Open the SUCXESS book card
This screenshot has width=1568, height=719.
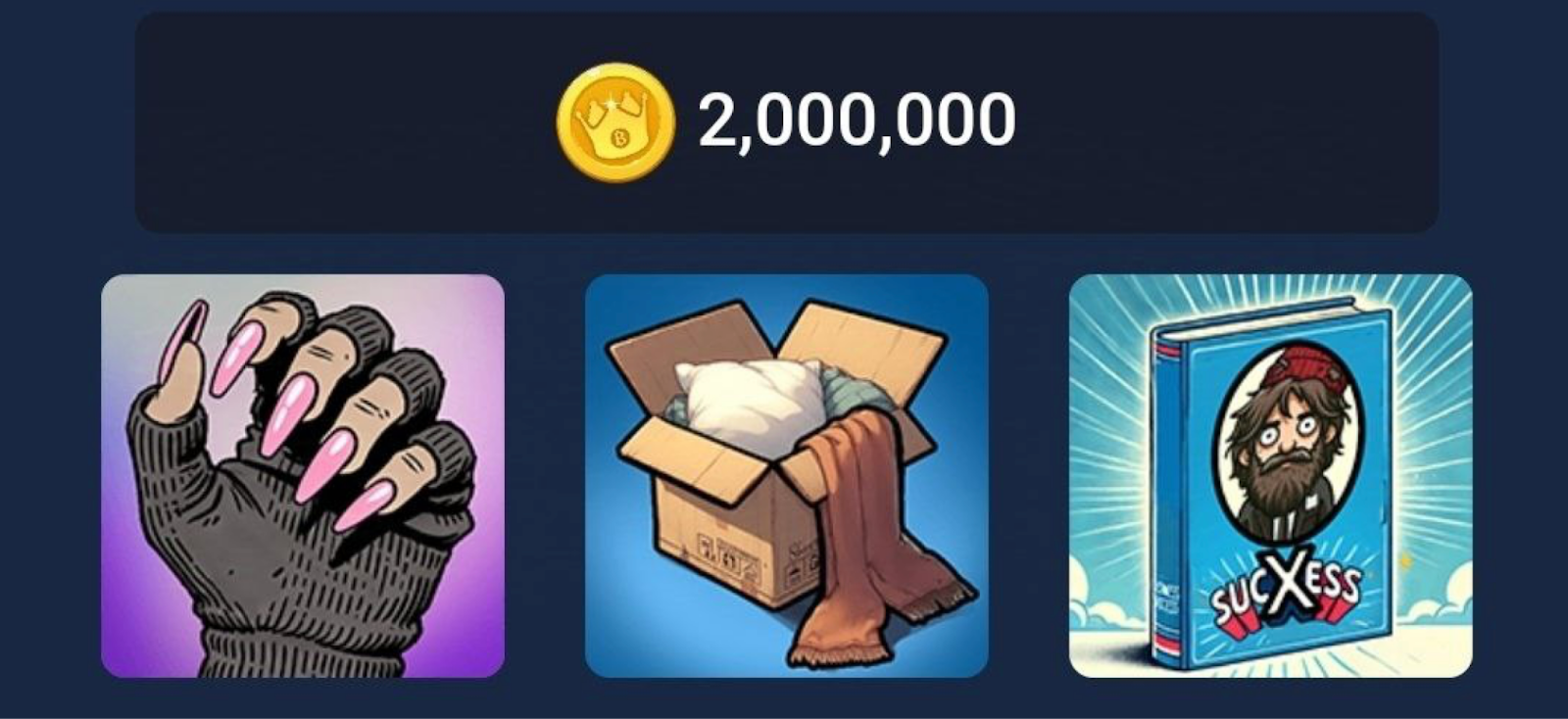tap(1271, 476)
